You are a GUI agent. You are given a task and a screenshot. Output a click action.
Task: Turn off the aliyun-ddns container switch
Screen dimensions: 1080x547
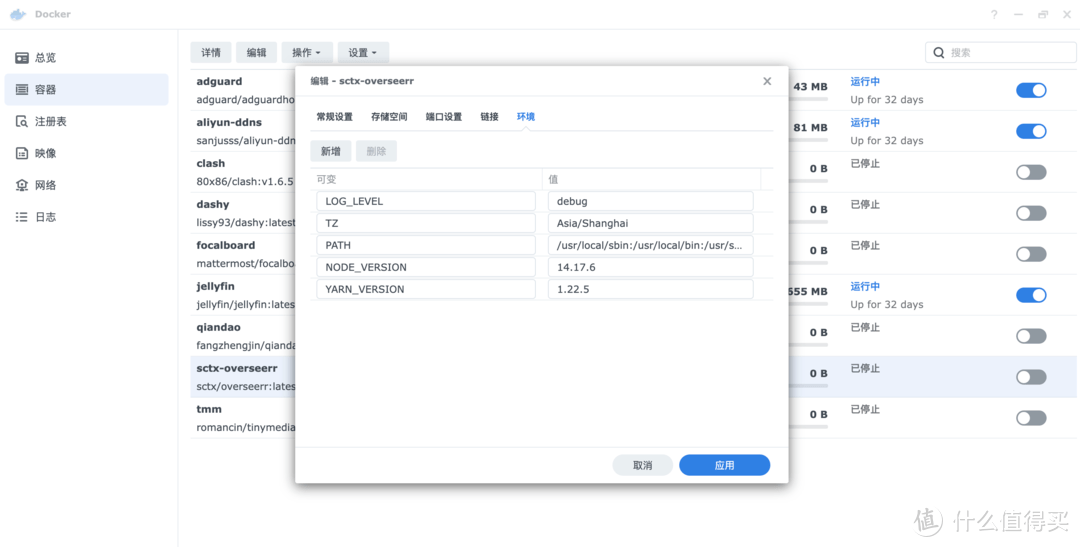click(1031, 131)
